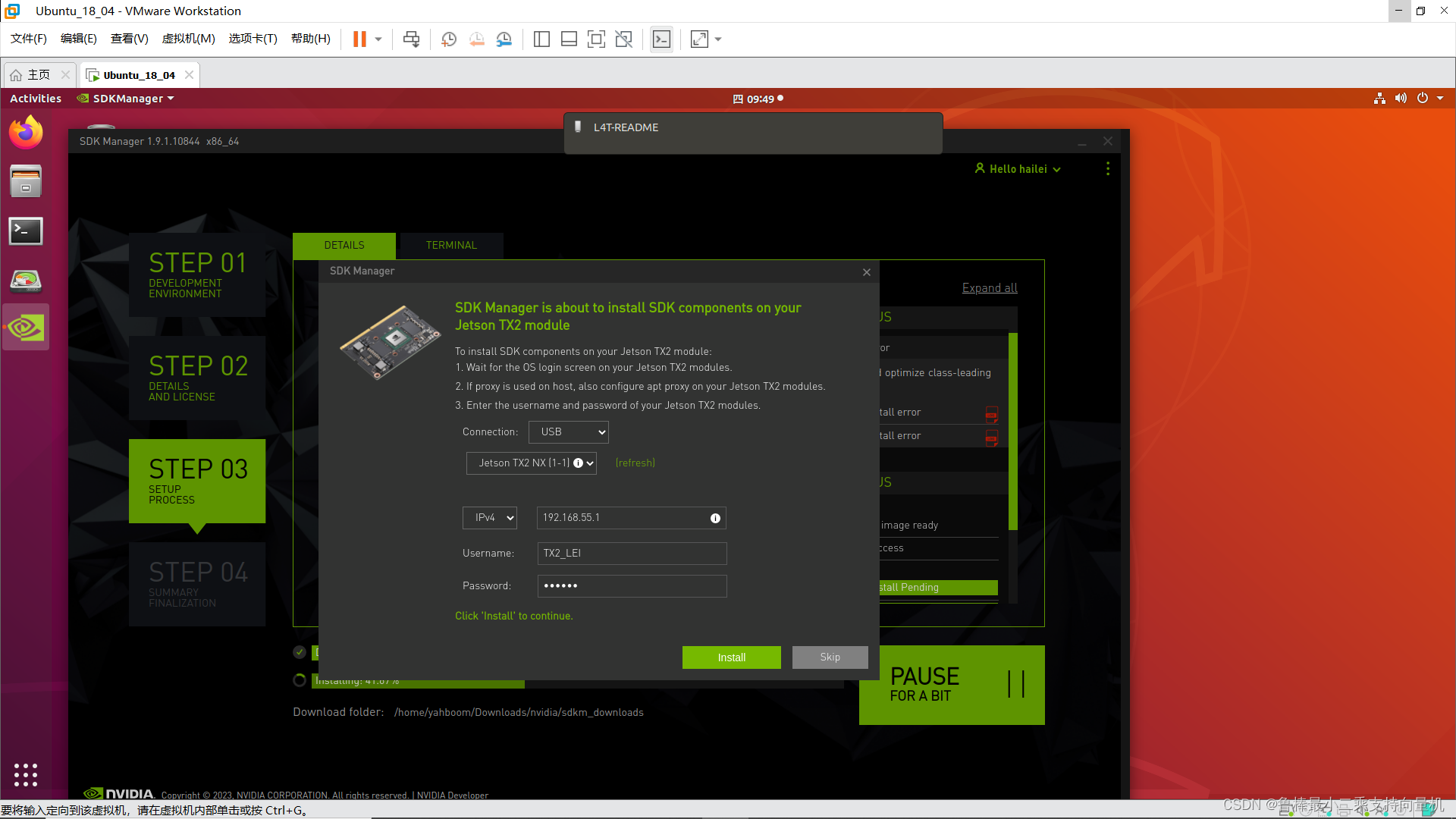Click the green details panel scrollbar
Image resolution: width=1456 pixels, height=819 pixels.
pyautogui.click(x=1013, y=431)
